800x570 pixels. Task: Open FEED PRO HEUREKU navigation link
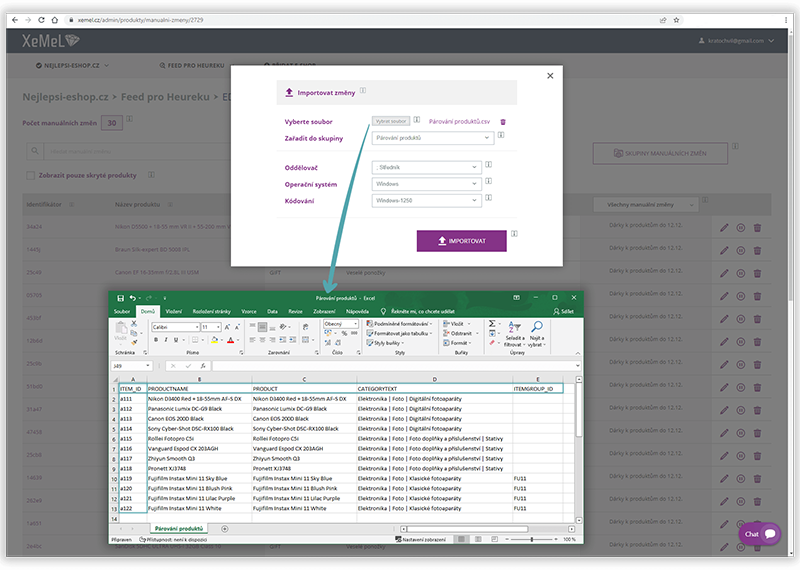tap(192, 65)
